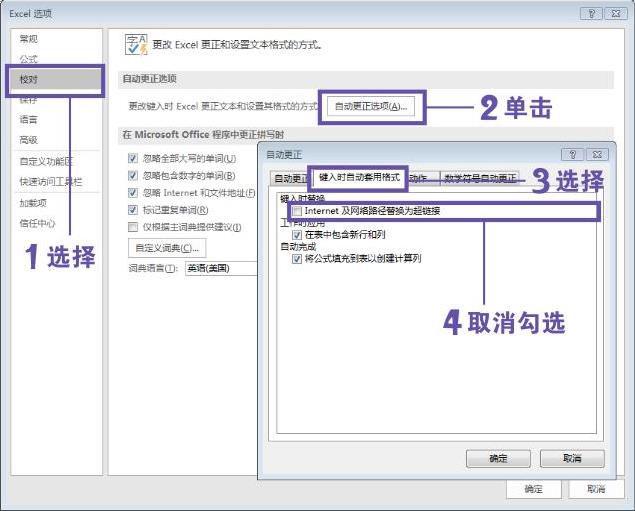Switch to the 自动更正 tab
Screen dimensions: 635x511
pos(290,179)
